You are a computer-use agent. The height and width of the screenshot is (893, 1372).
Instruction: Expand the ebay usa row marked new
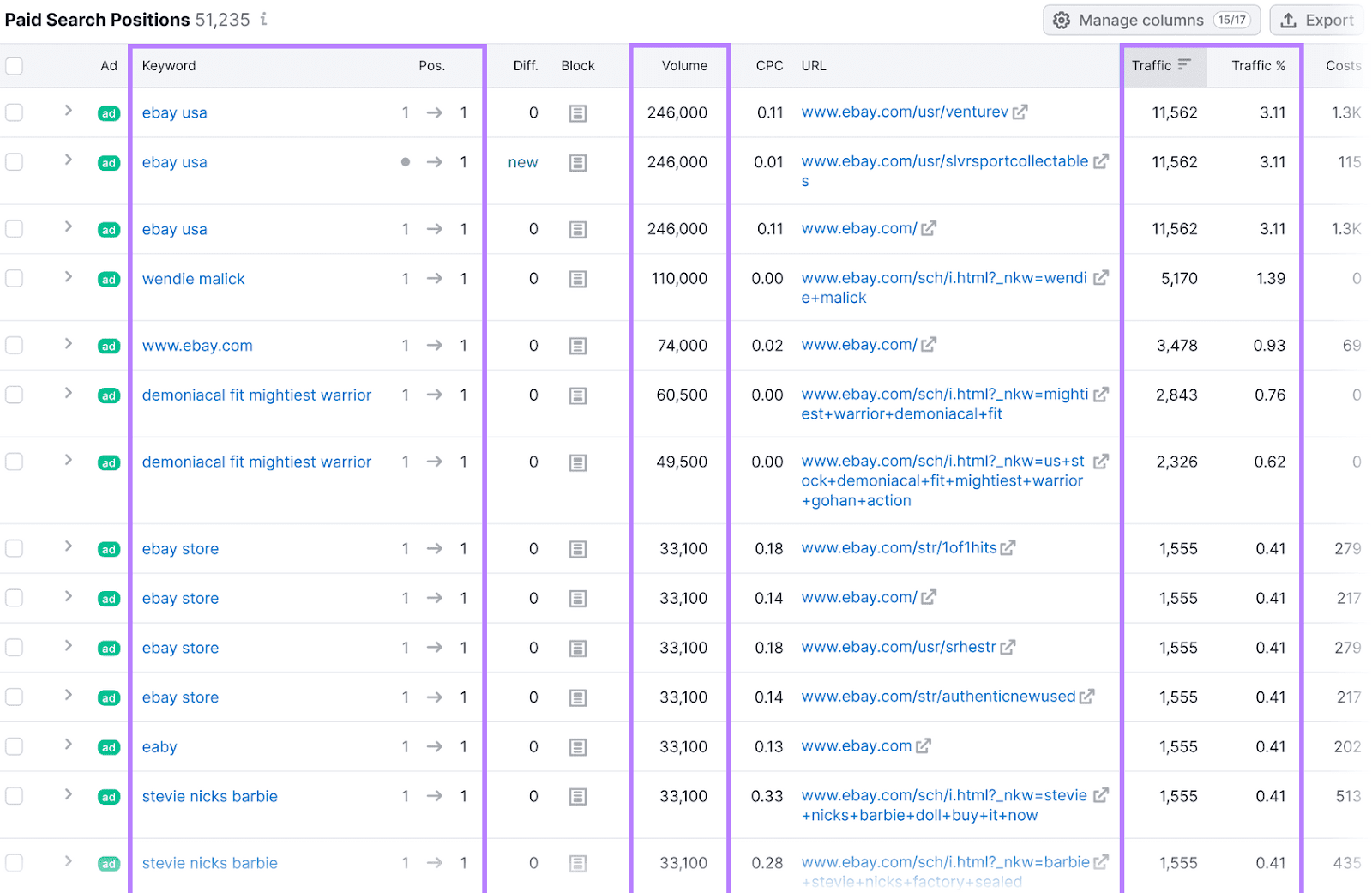[x=69, y=160]
